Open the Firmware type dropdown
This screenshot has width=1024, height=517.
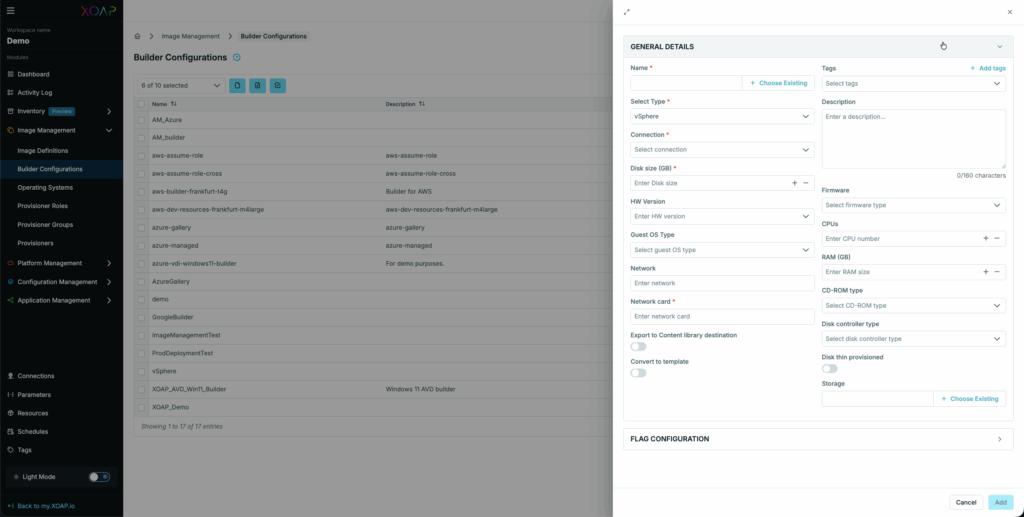pos(913,205)
